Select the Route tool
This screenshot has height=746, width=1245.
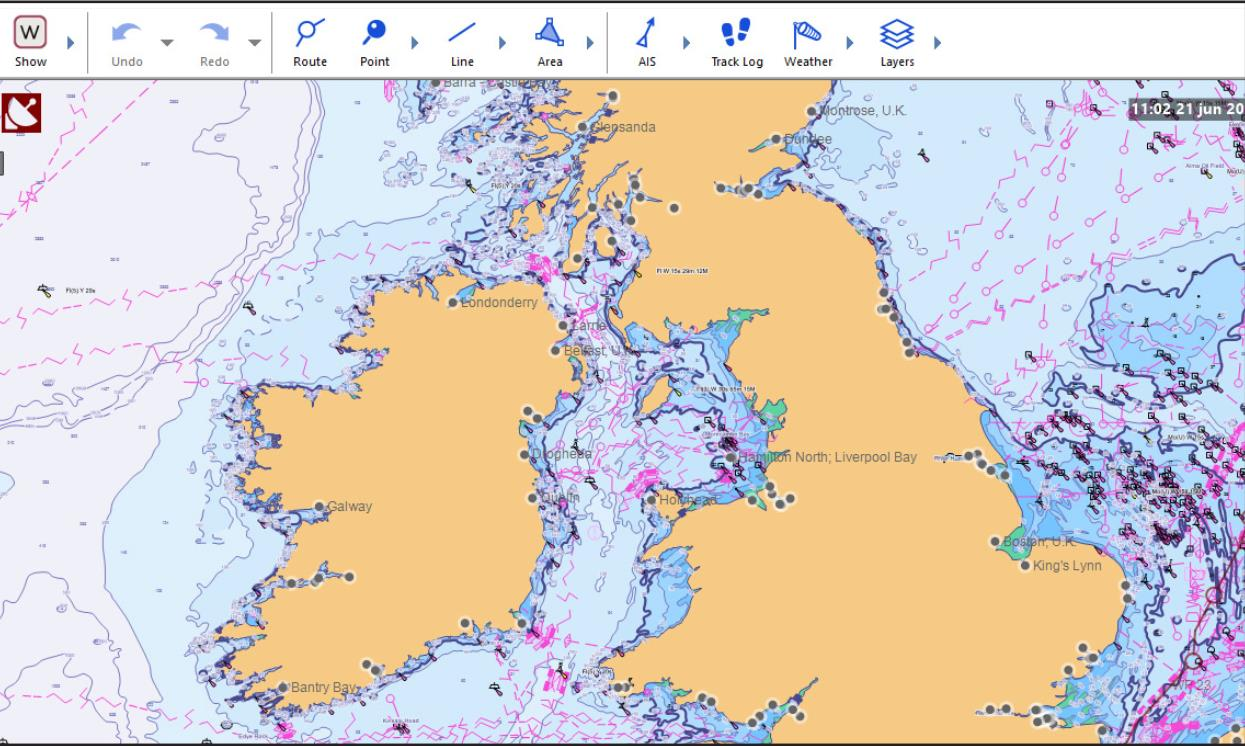[310, 41]
